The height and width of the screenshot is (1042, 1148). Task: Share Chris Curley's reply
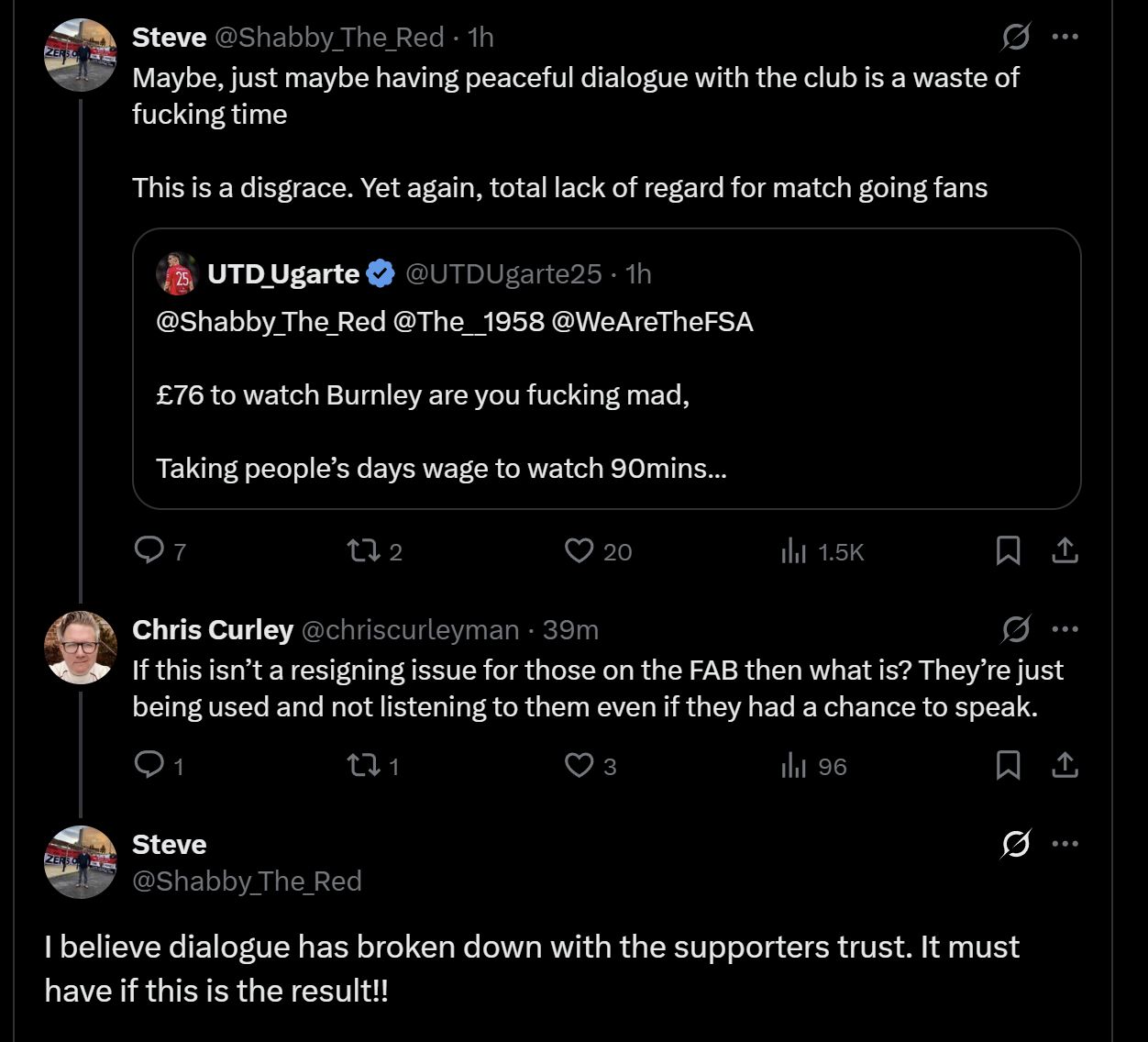[1064, 765]
